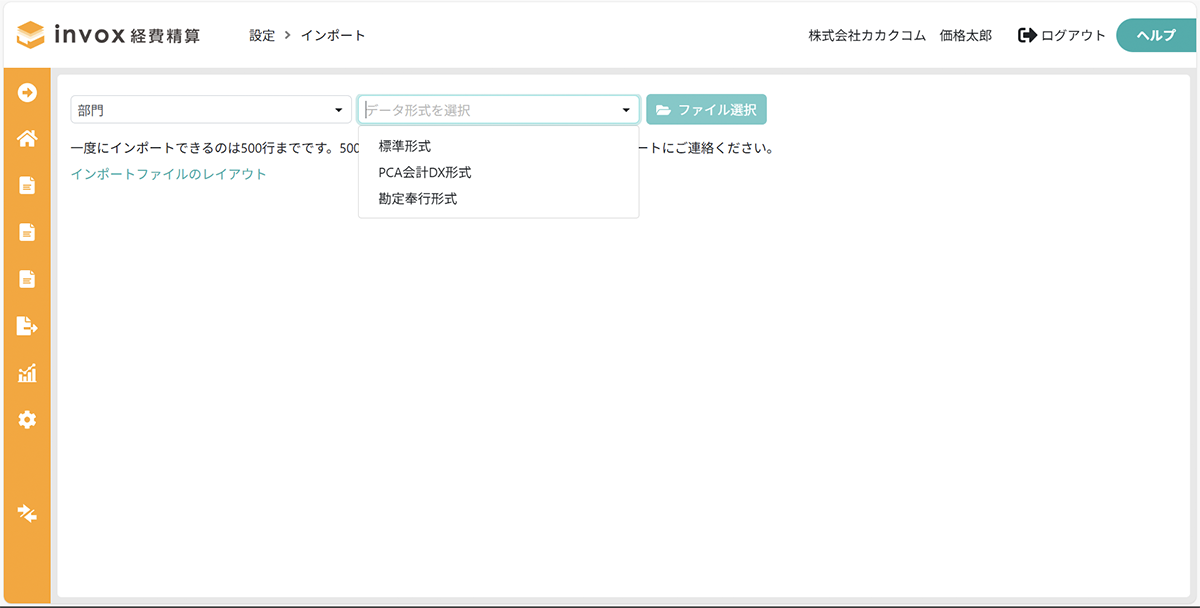Click the swap arrows icon in sidebar
The width and height of the screenshot is (1200, 608).
click(27, 514)
